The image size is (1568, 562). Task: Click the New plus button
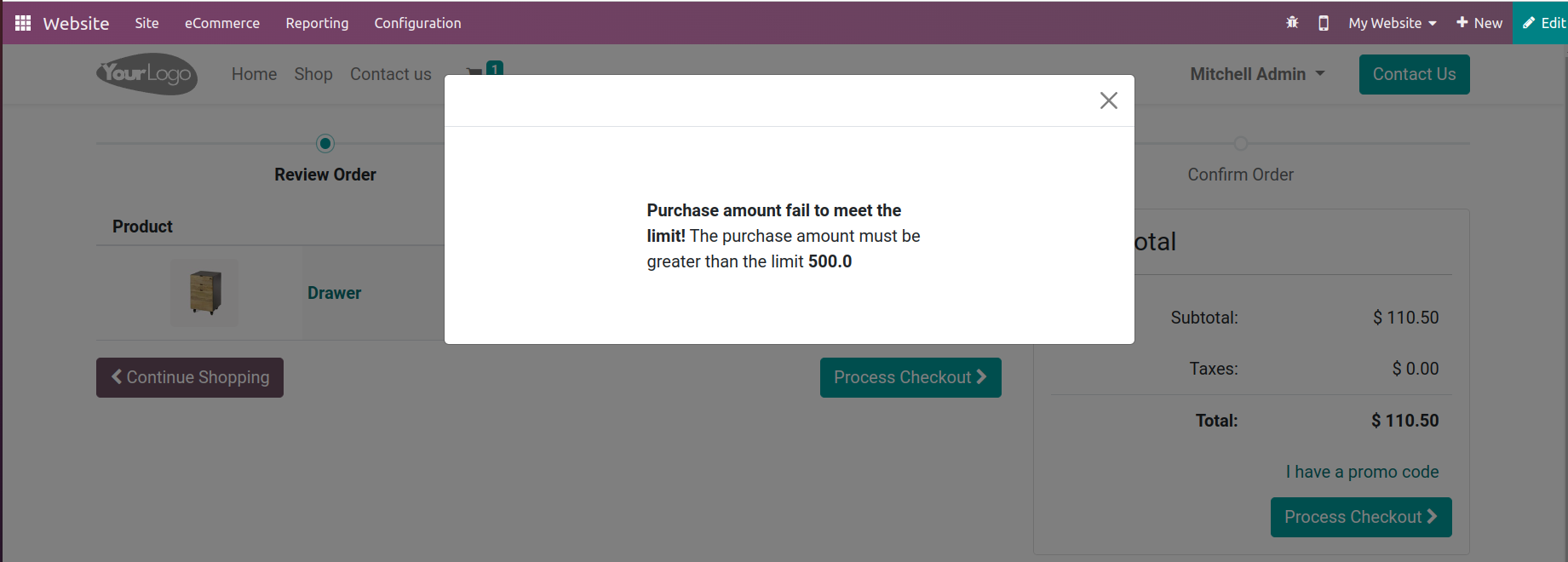[1479, 23]
